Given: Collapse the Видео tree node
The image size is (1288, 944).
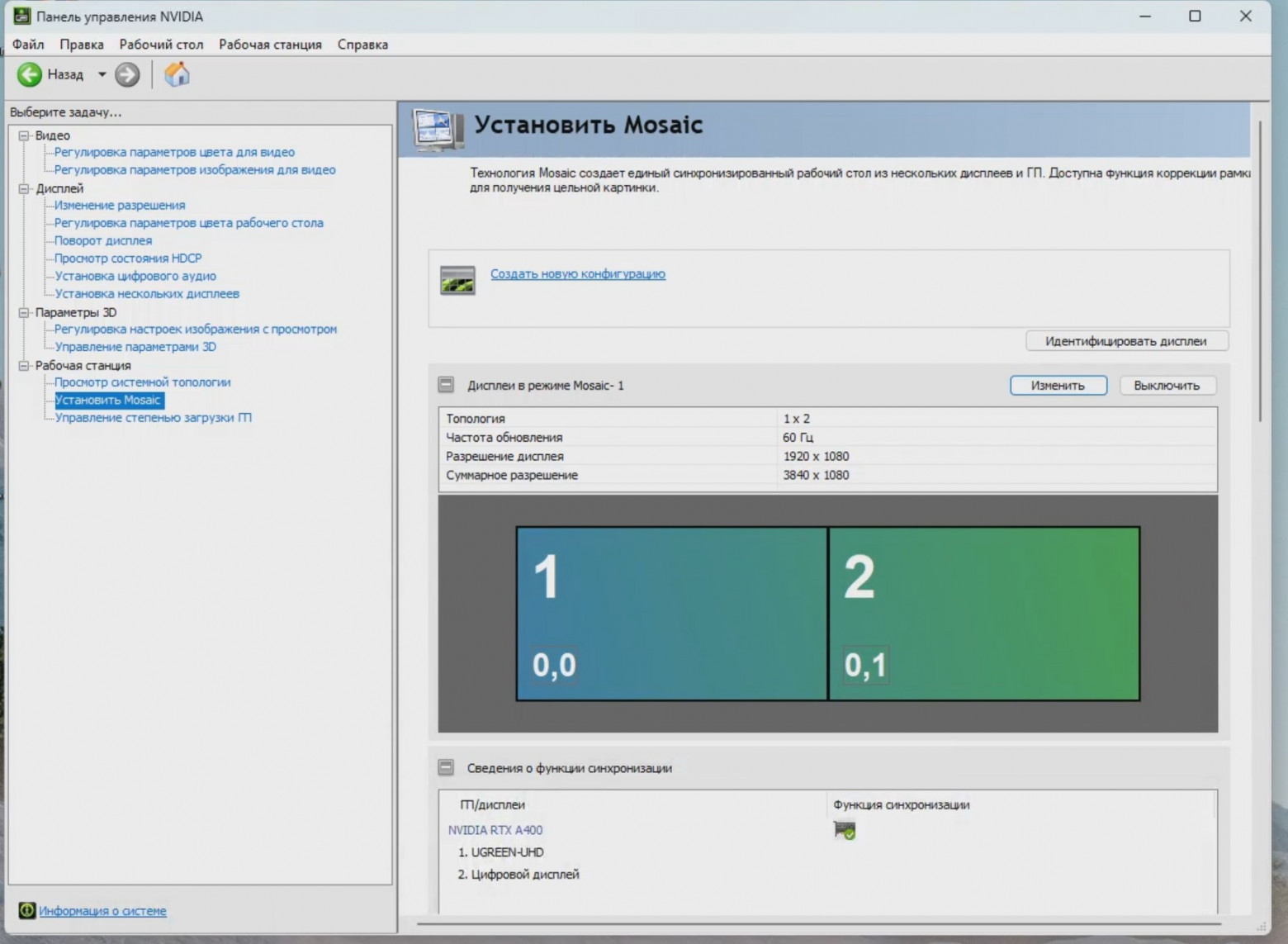Looking at the screenshot, I should coord(24,135).
